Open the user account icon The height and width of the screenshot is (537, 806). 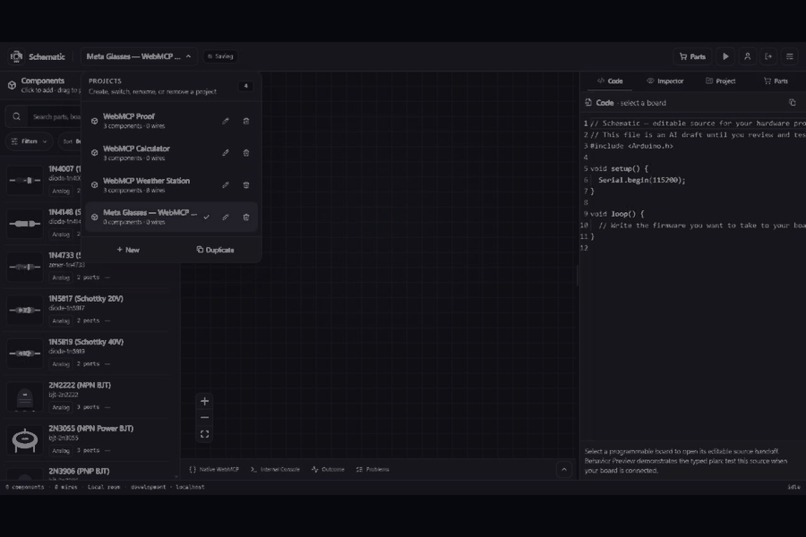pyautogui.click(x=747, y=57)
